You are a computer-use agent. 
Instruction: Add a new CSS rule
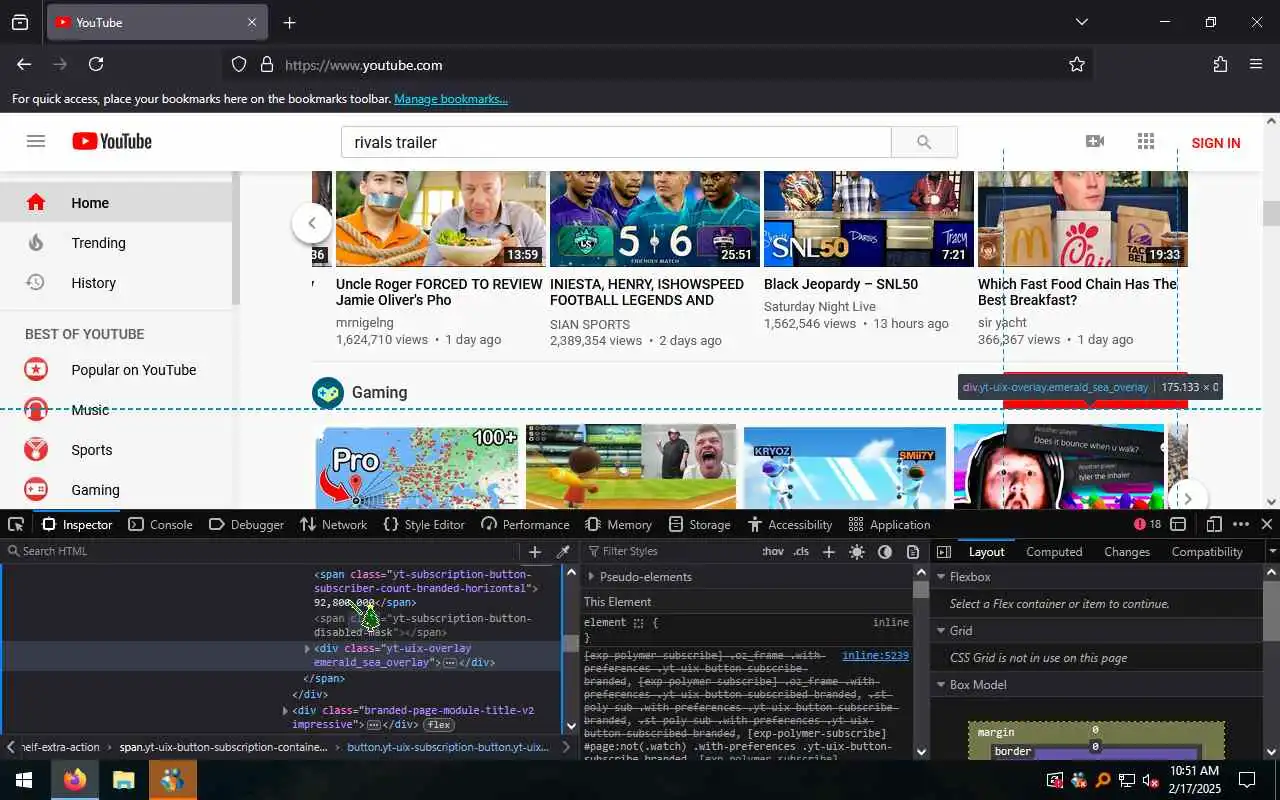pyautogui.click(x=828, y=552)
